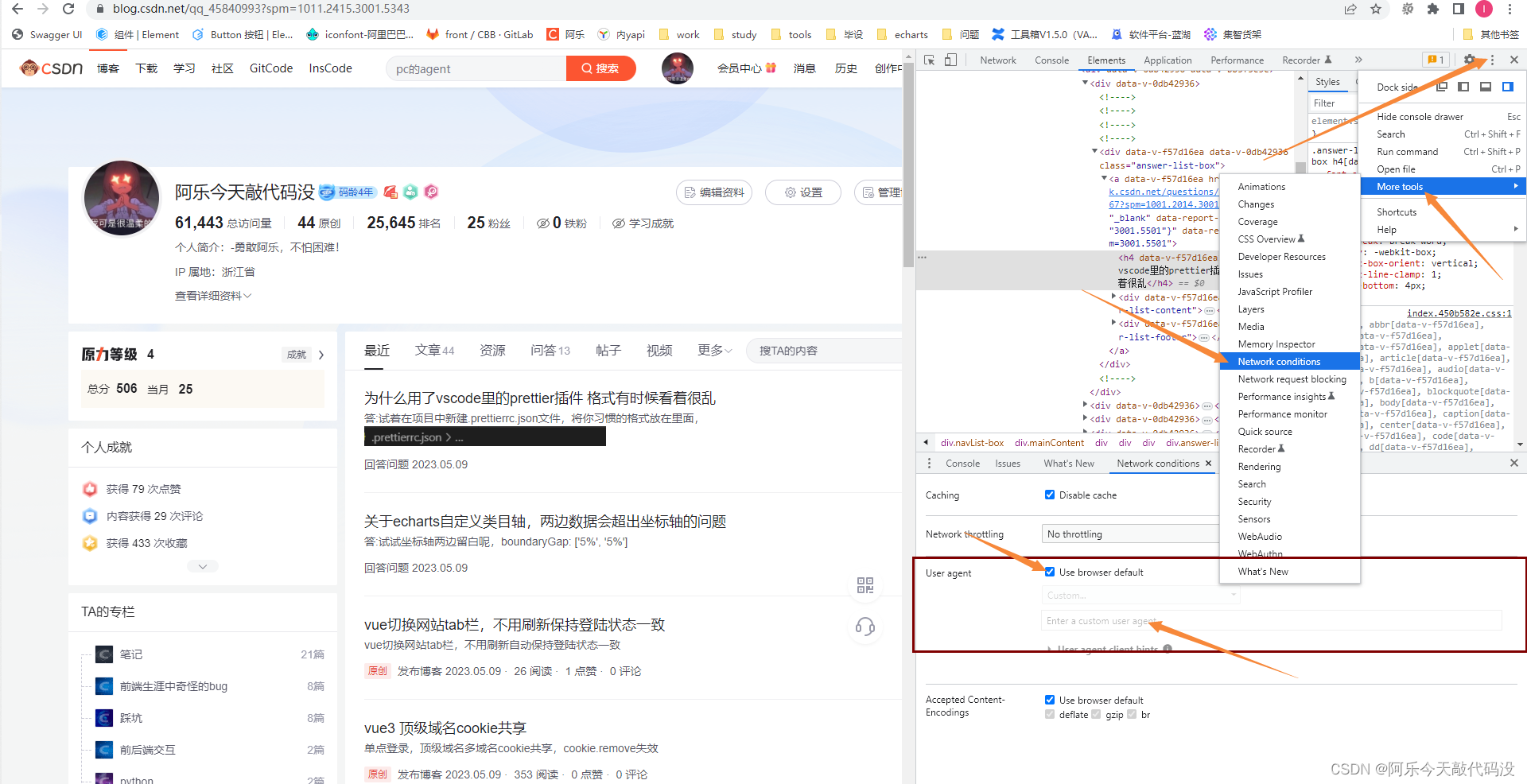Open the DevTools three-dot customize menu

(x=1492, y=60)
